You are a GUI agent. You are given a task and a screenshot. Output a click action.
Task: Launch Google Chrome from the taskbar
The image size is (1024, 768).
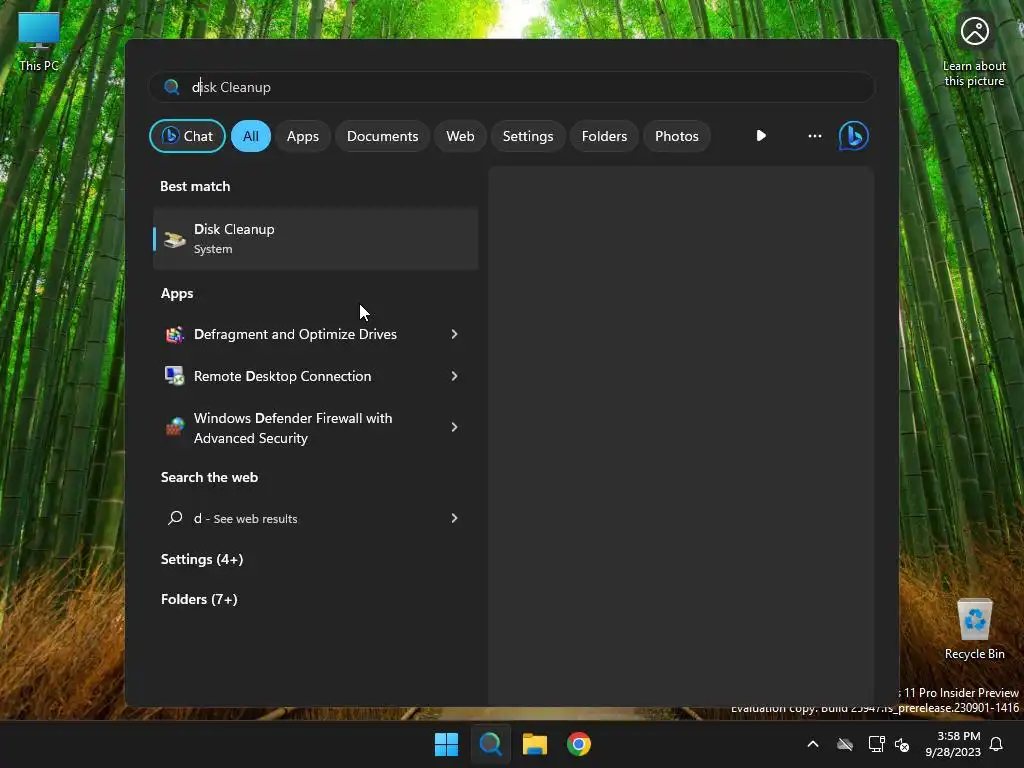tap(579, 744)
